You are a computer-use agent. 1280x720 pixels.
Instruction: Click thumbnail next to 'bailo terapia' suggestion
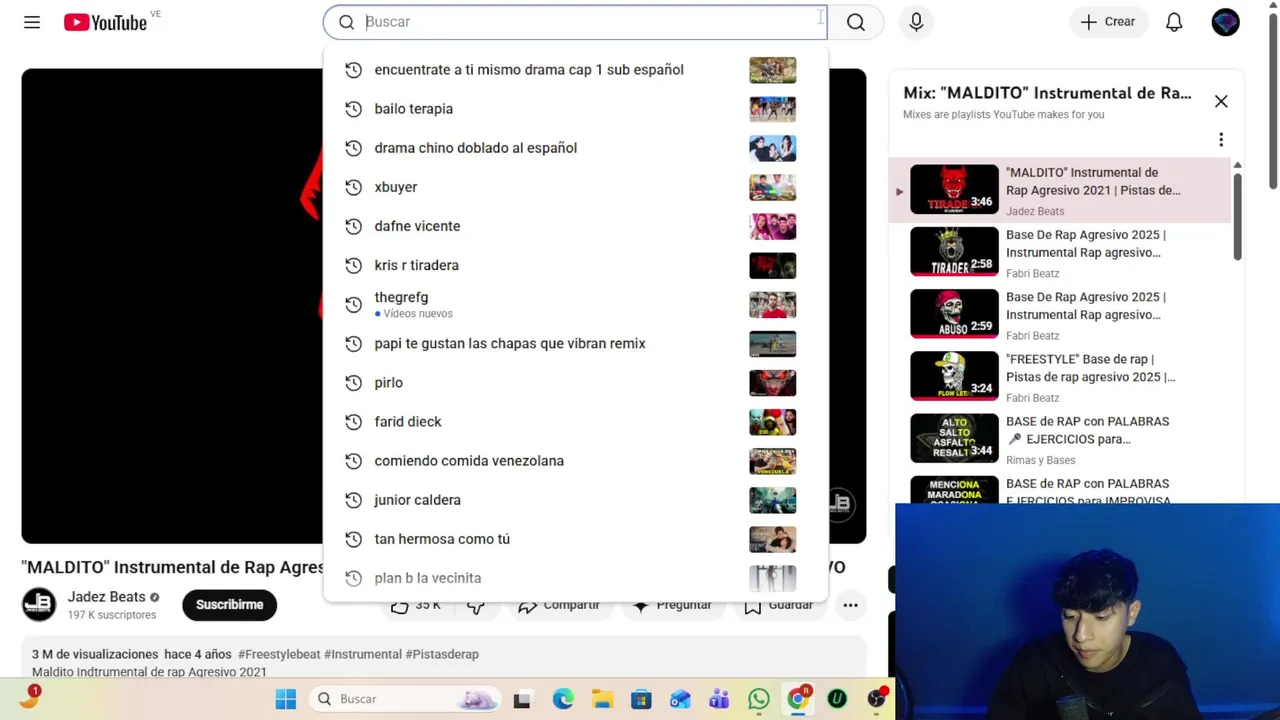(x=772, y=109)
